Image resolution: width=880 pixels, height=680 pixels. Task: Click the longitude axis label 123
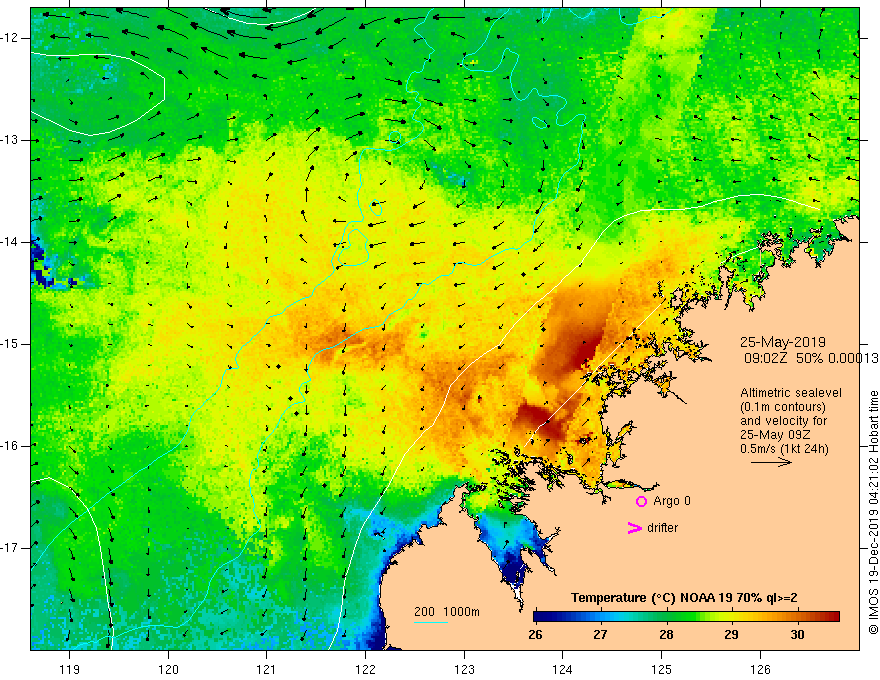(464, 669)
